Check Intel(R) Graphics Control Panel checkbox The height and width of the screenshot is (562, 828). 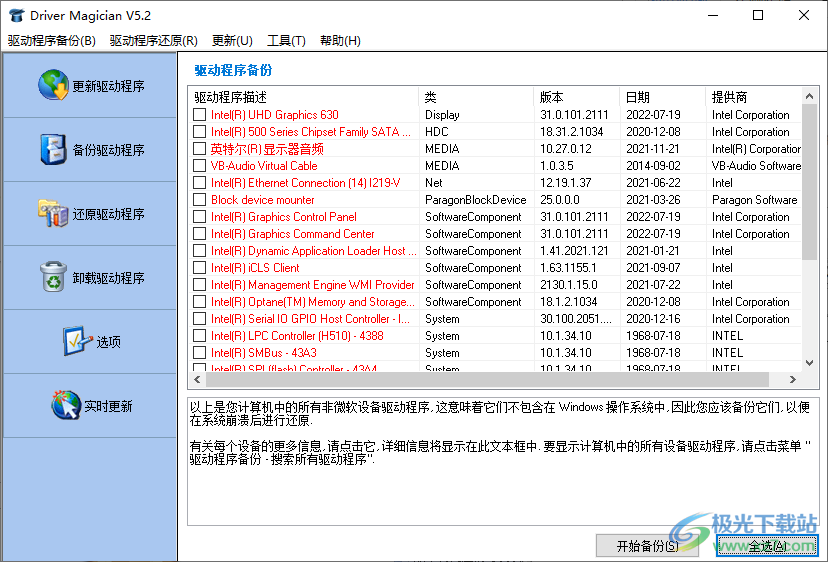pos(199,217)
